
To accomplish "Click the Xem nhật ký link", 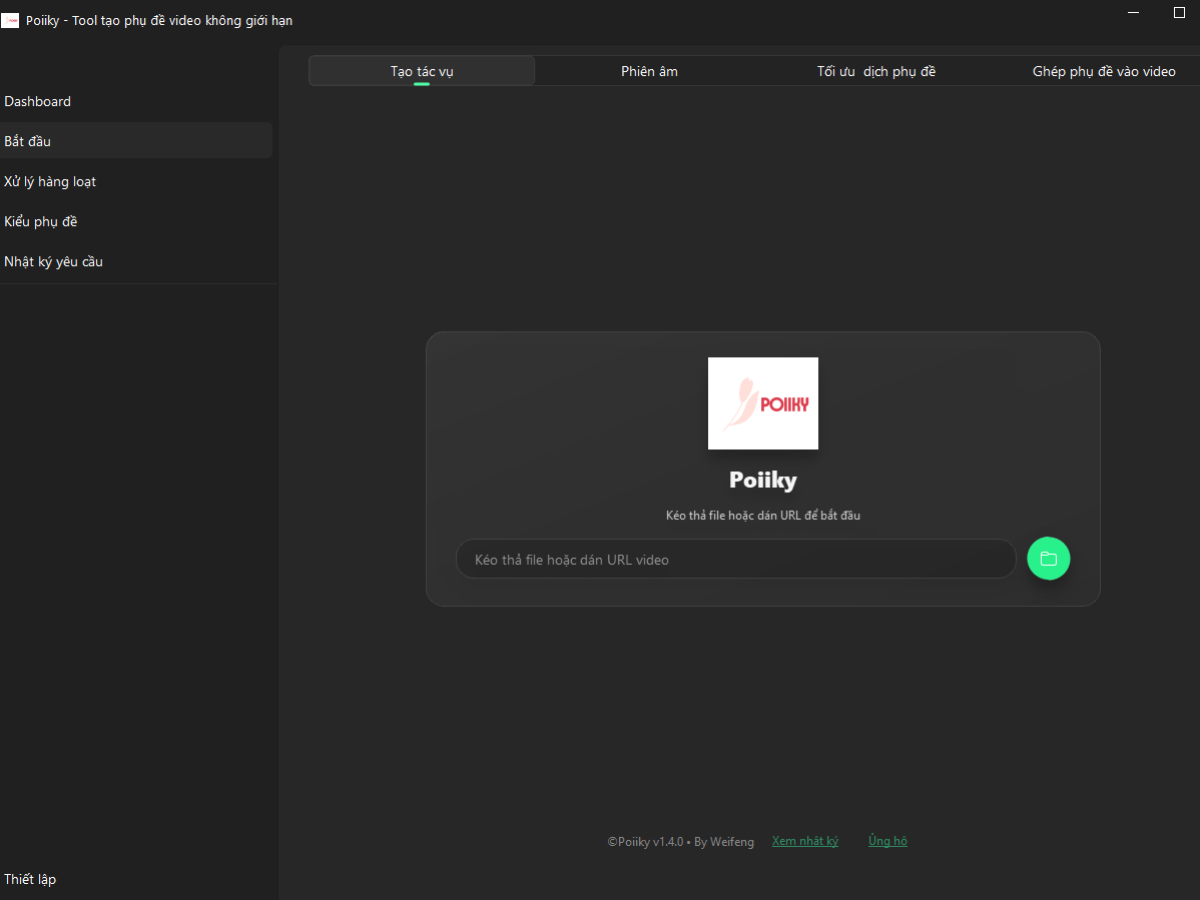I will [x=805, y=841].
